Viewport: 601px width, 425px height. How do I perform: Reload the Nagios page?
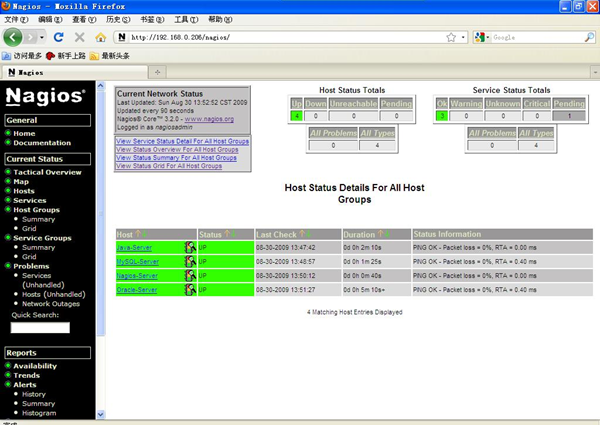click(x=58, y=37)
